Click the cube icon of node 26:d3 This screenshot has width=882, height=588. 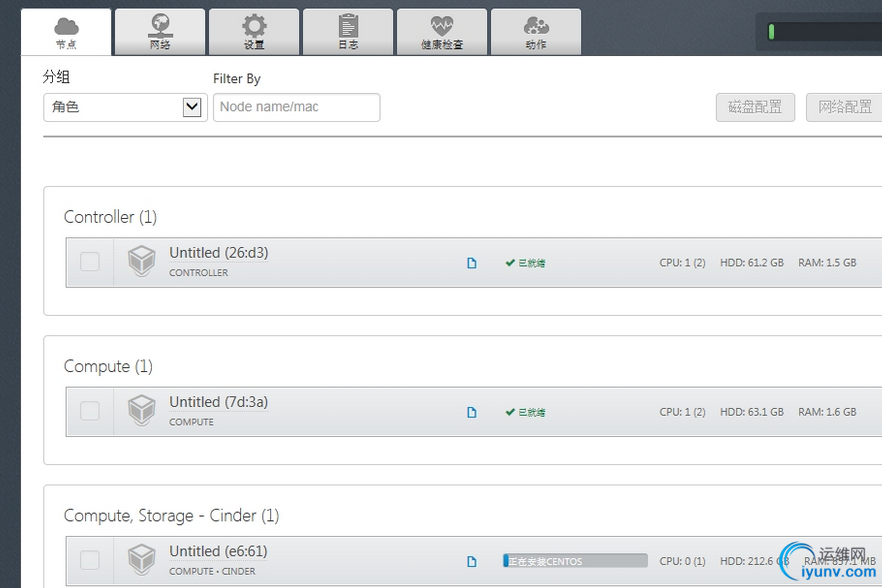click(x=141, y=261)
